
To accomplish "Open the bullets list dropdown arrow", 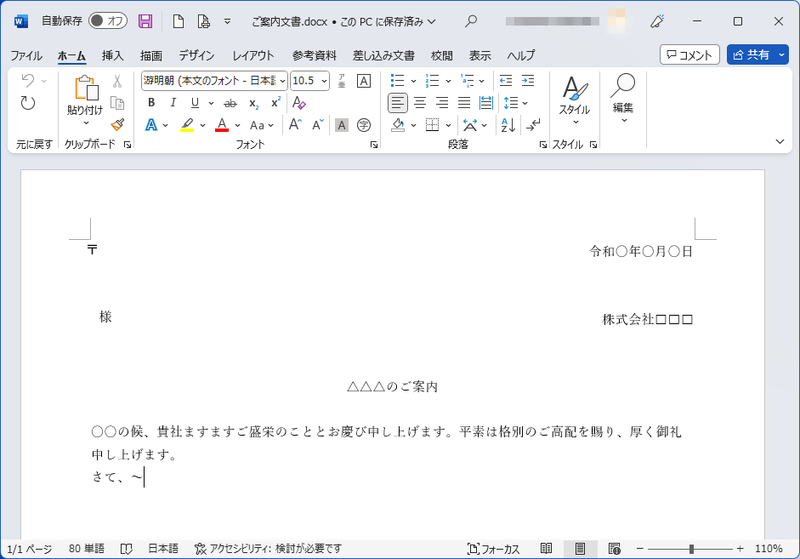I will click(413, 81).
